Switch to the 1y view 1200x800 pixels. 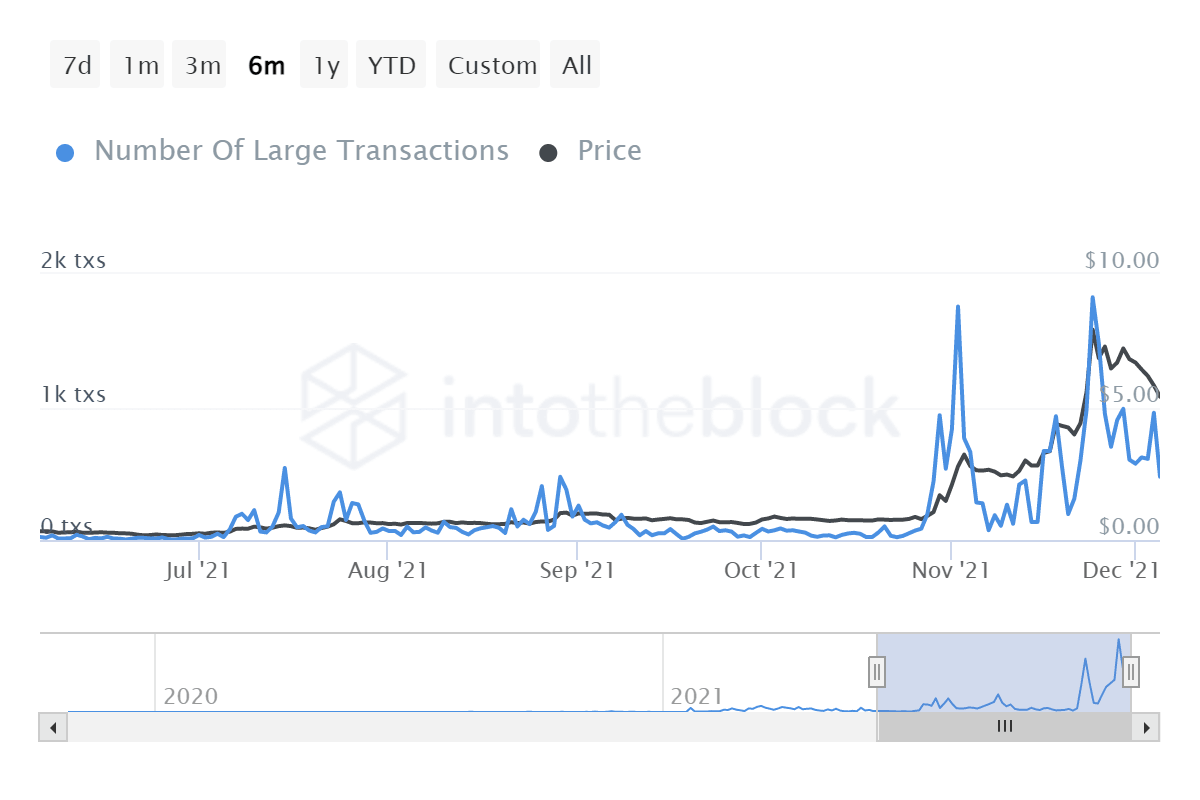pyautogui.click(x=324, y=64)
